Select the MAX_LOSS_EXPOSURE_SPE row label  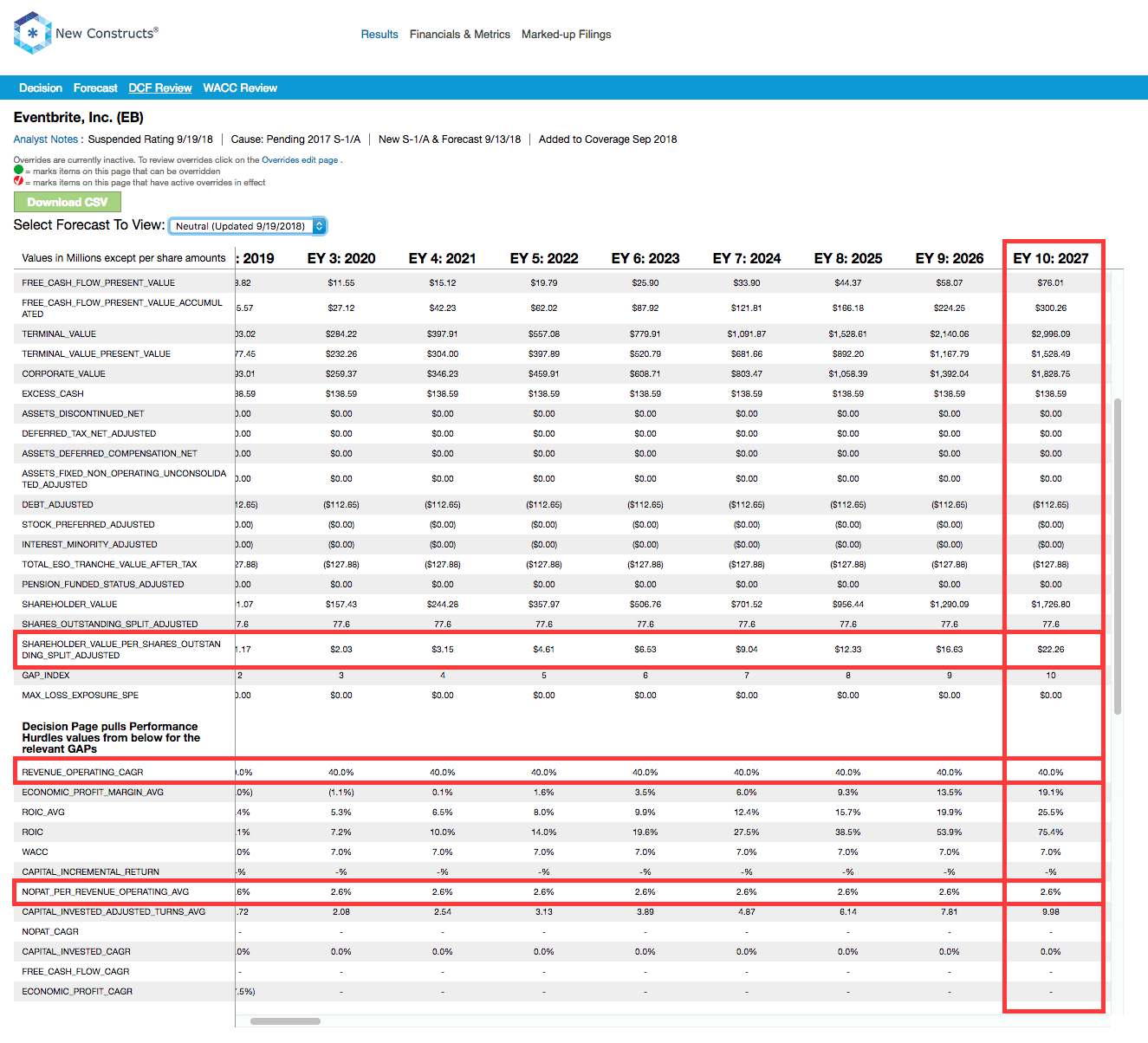(x=81, y=696)
